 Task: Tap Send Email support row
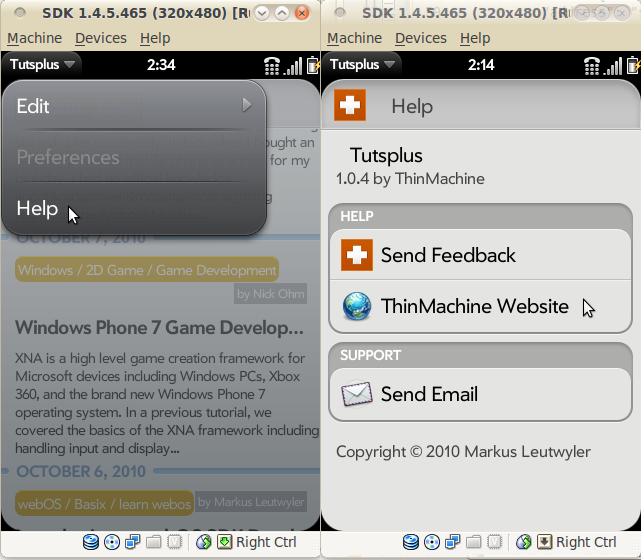(480, 394)
